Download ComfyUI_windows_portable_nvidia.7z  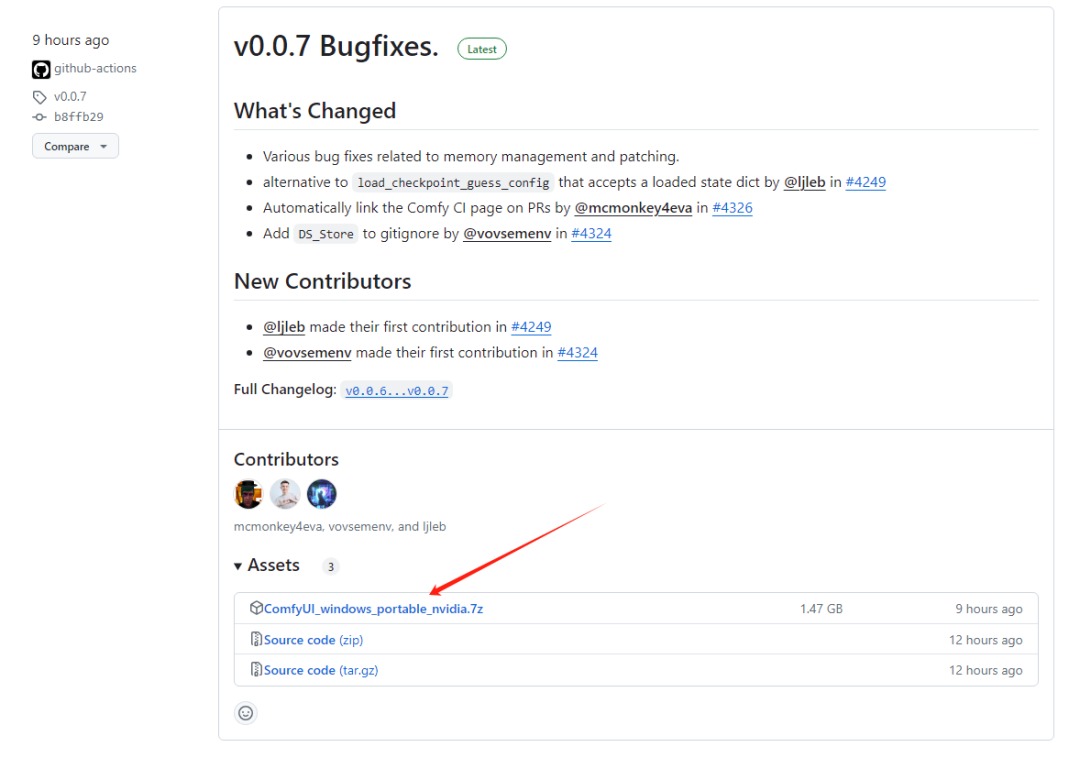coord(373,609)
